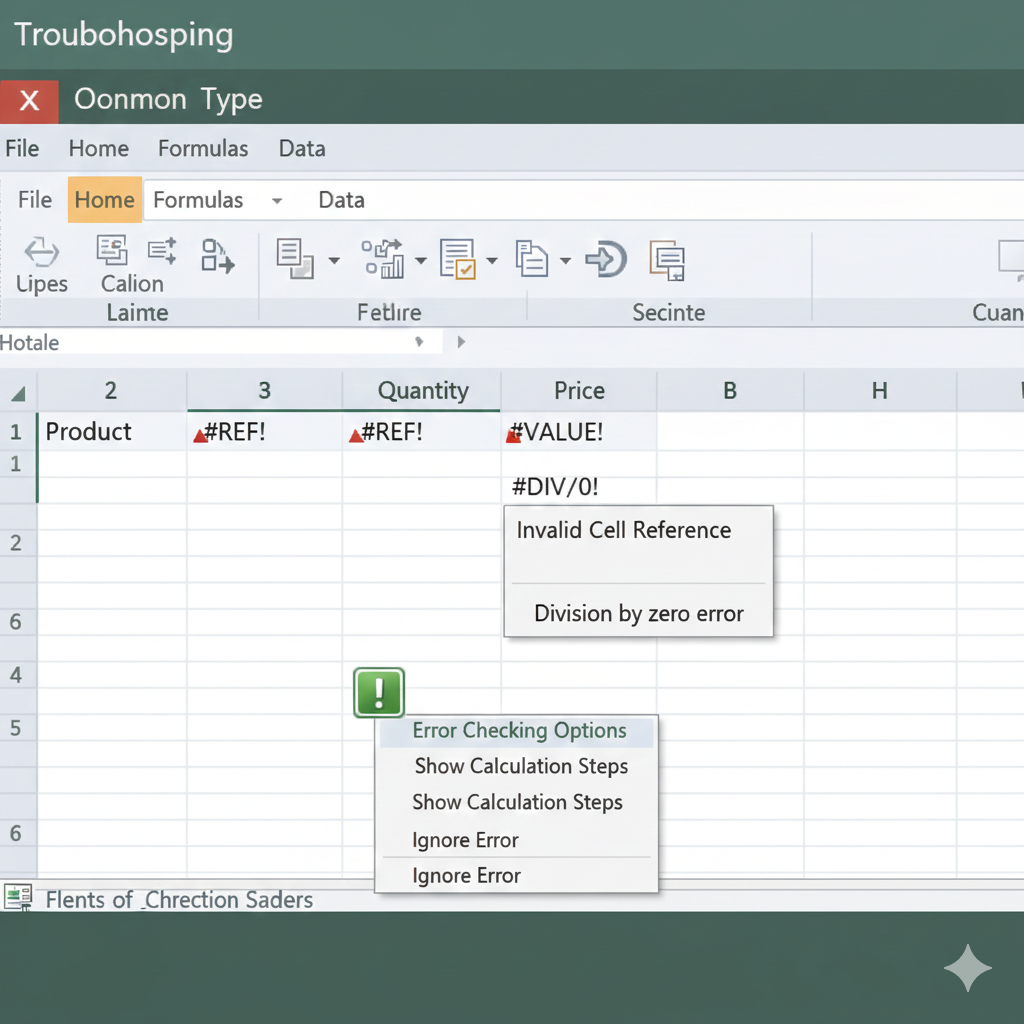Select the last Ignore Error menu entry

[466, 876]
